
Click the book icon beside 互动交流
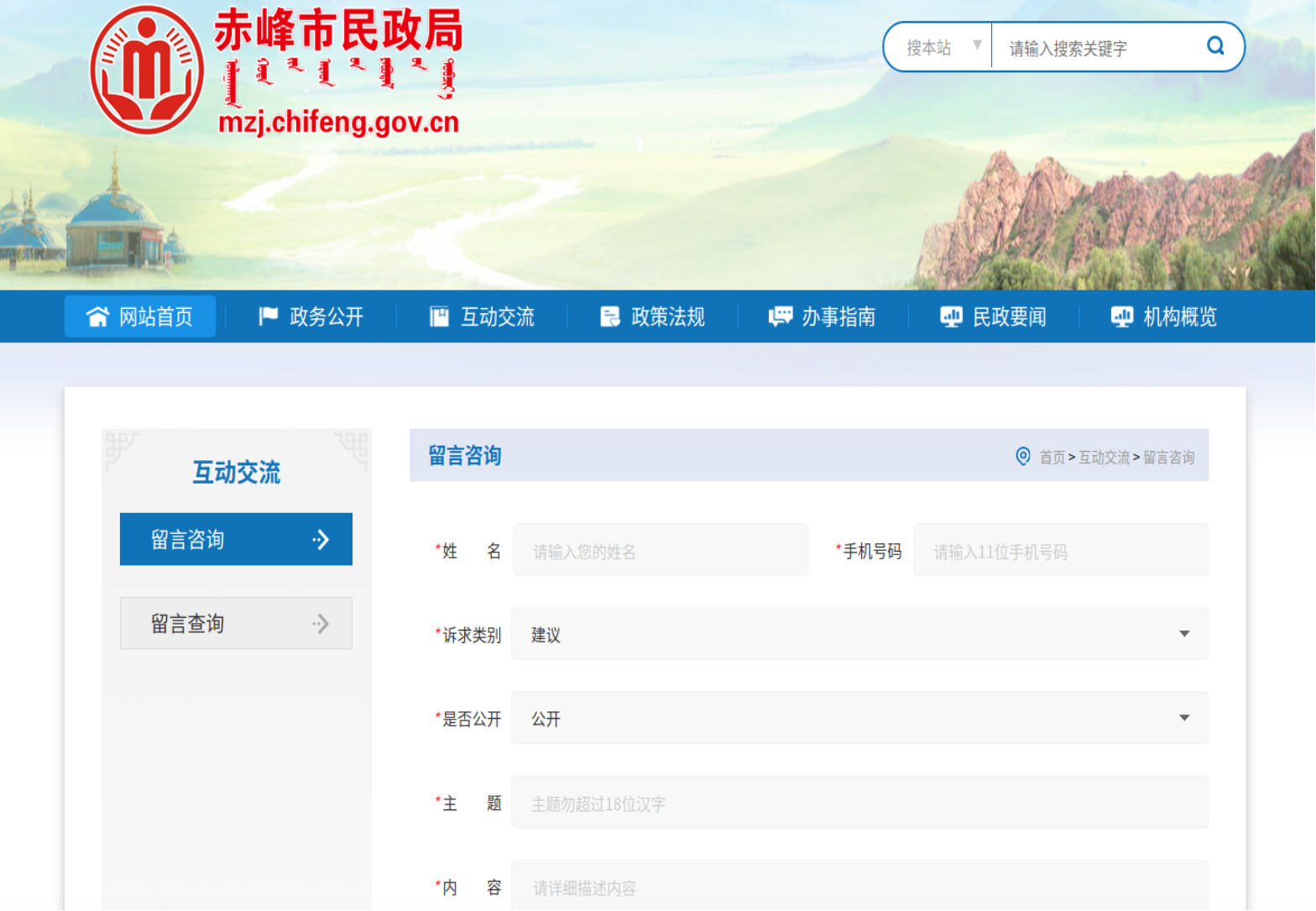439,317
